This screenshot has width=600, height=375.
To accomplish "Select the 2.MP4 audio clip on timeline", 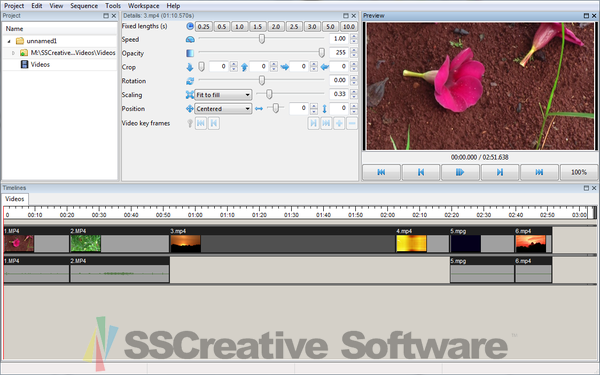I will click(120, 270).
